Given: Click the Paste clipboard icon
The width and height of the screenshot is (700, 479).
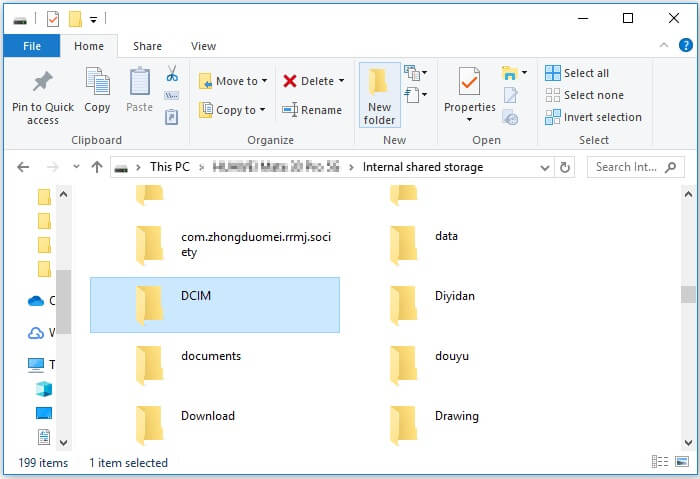Looking at the screenshot, I should click(x=139, y=82).
